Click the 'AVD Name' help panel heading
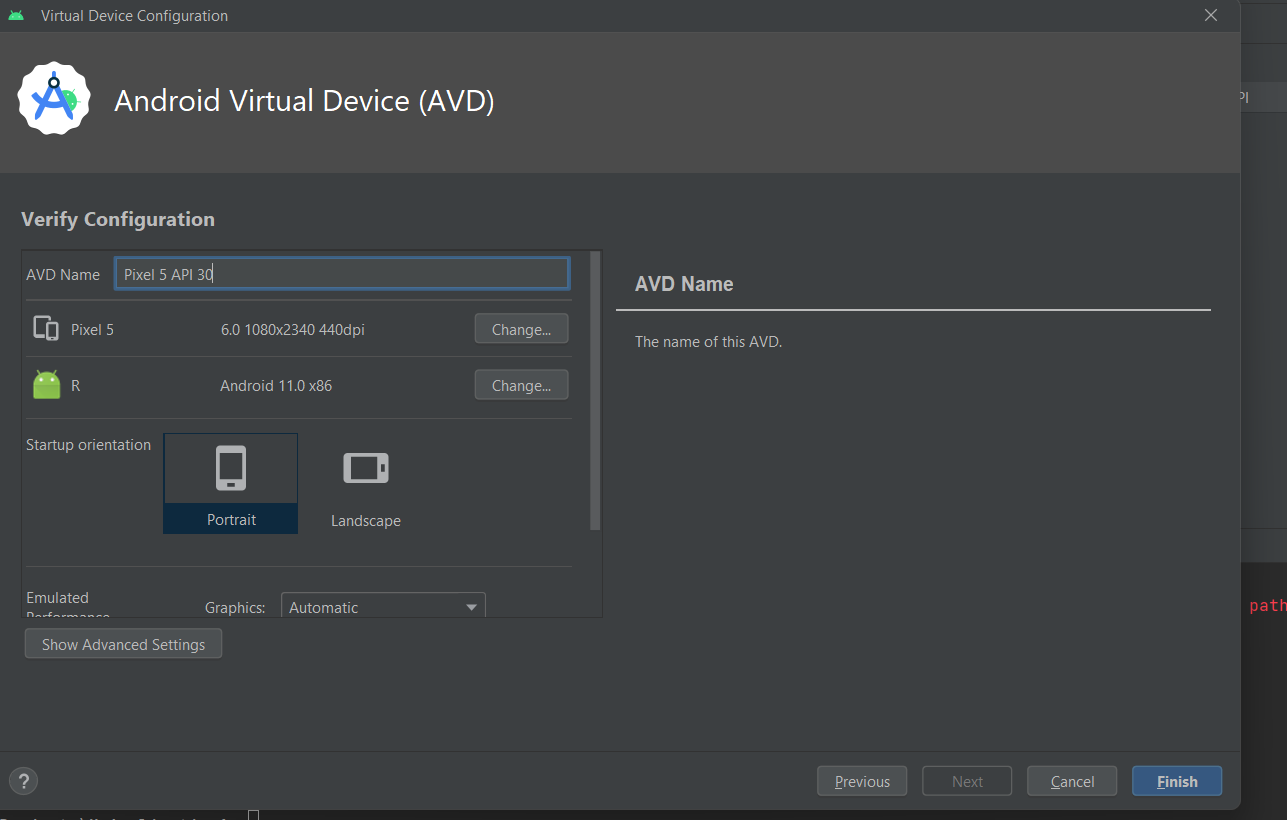 coord(684,284)
